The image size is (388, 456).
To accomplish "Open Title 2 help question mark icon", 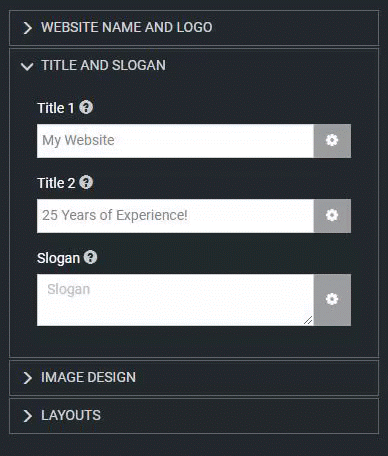I will point(86,182).
